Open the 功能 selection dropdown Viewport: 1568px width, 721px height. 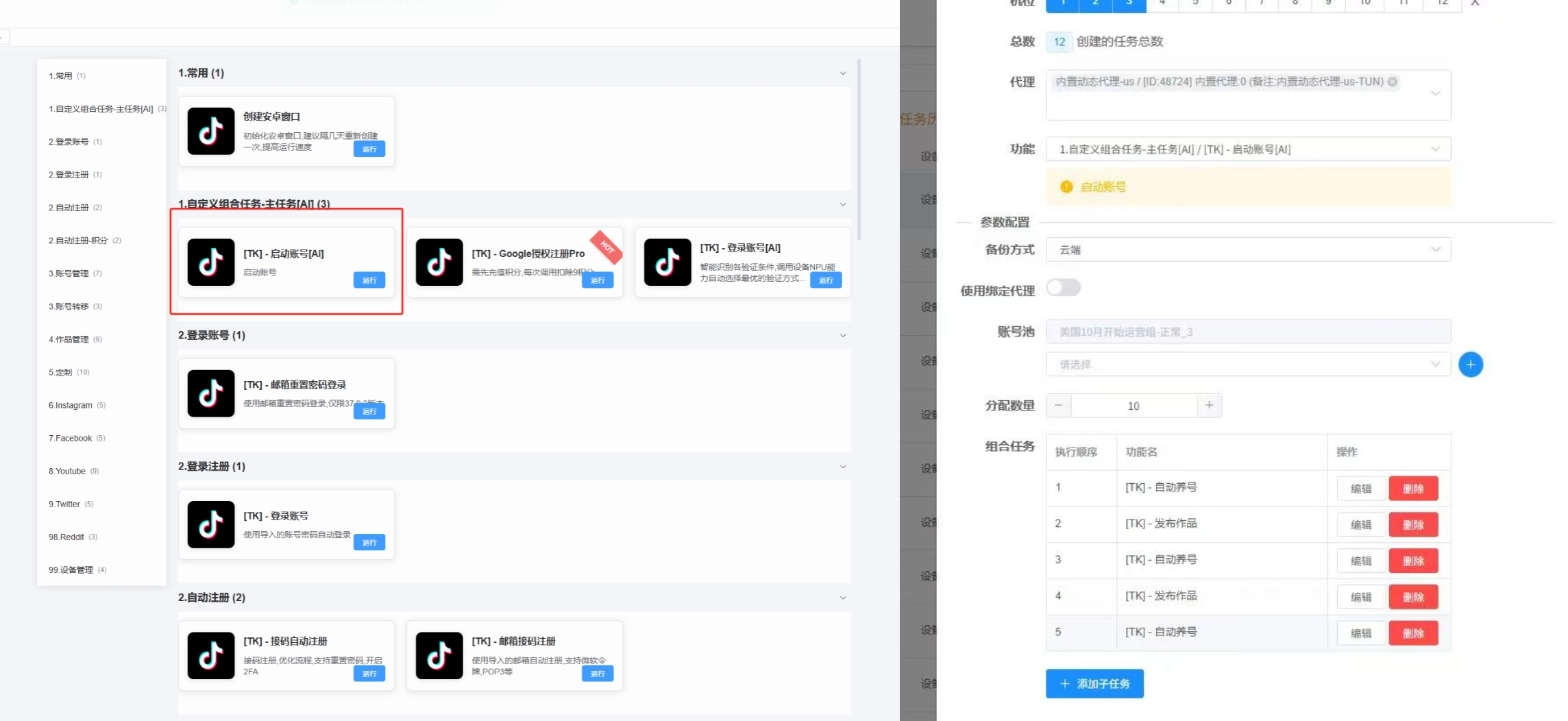coord(1247,149)
